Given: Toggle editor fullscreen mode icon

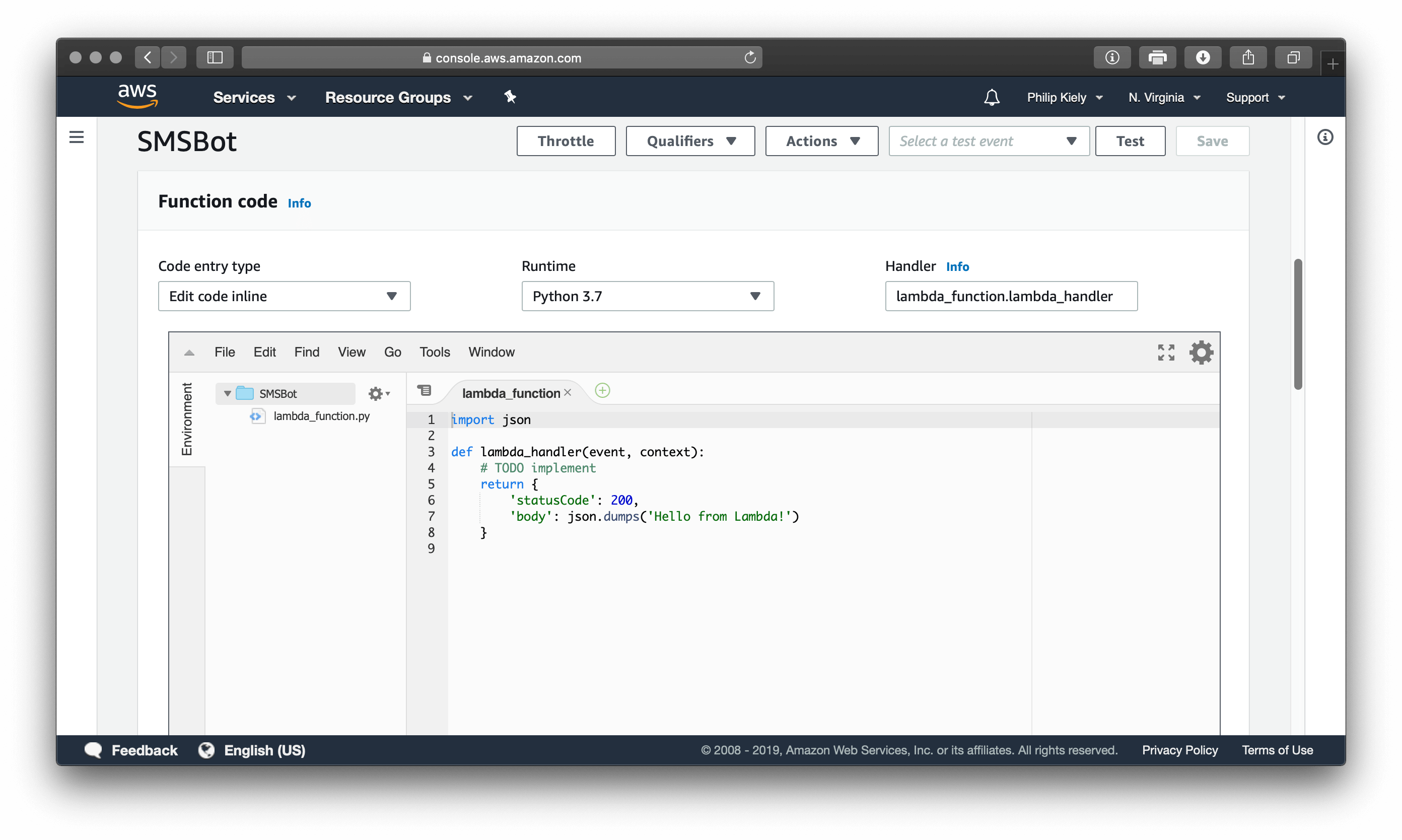Looking at the screenshot, I should (1165, 352).
